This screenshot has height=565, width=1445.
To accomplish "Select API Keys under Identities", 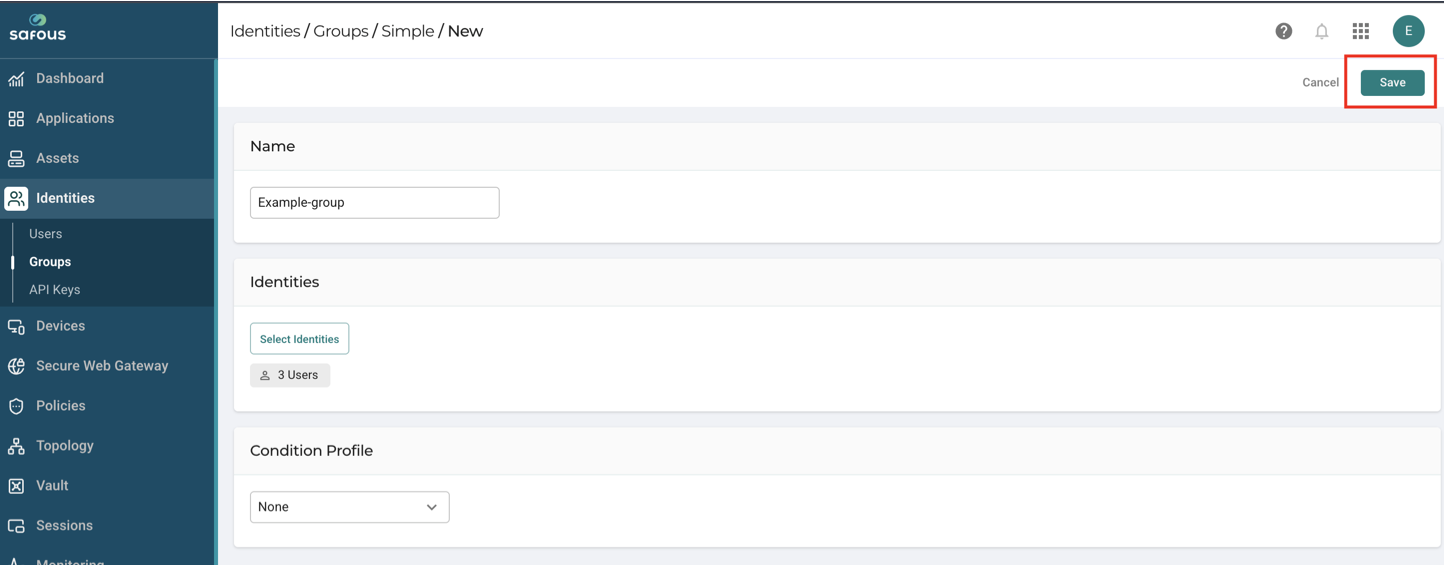I will pos(54,290).
